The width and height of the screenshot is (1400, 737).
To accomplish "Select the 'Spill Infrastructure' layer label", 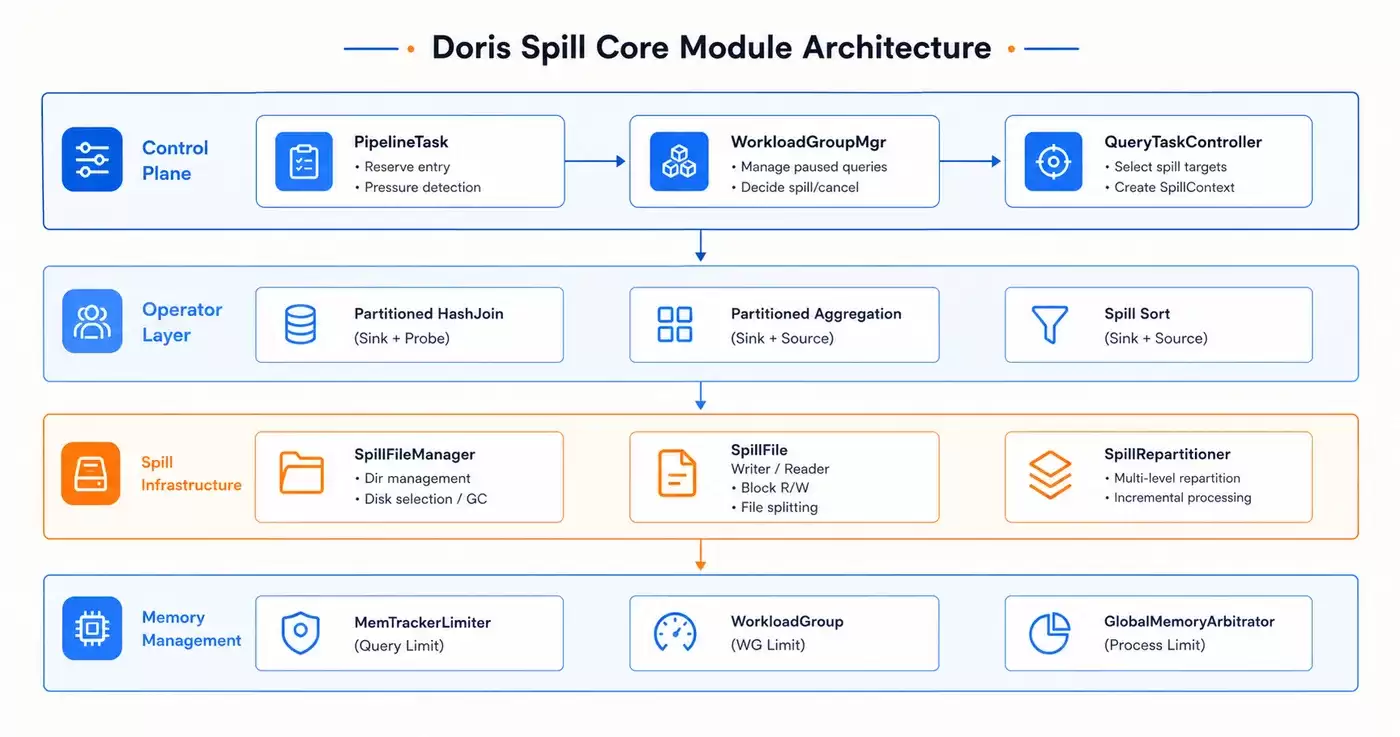I will pos(191,473).
